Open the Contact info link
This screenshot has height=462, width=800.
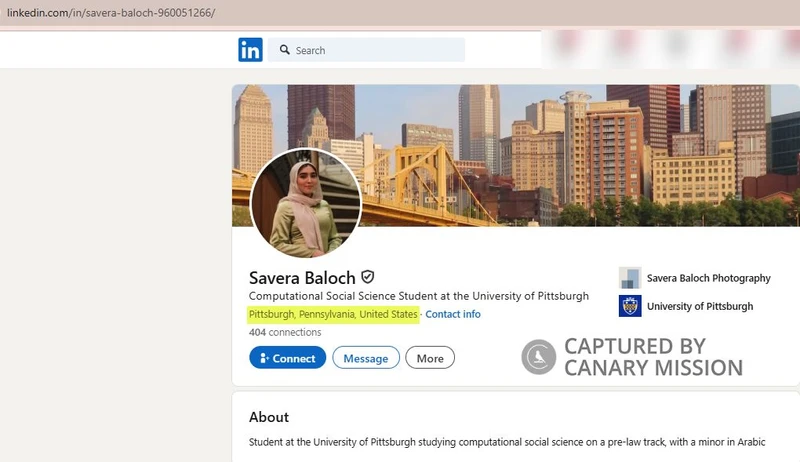tap(453, 314)
